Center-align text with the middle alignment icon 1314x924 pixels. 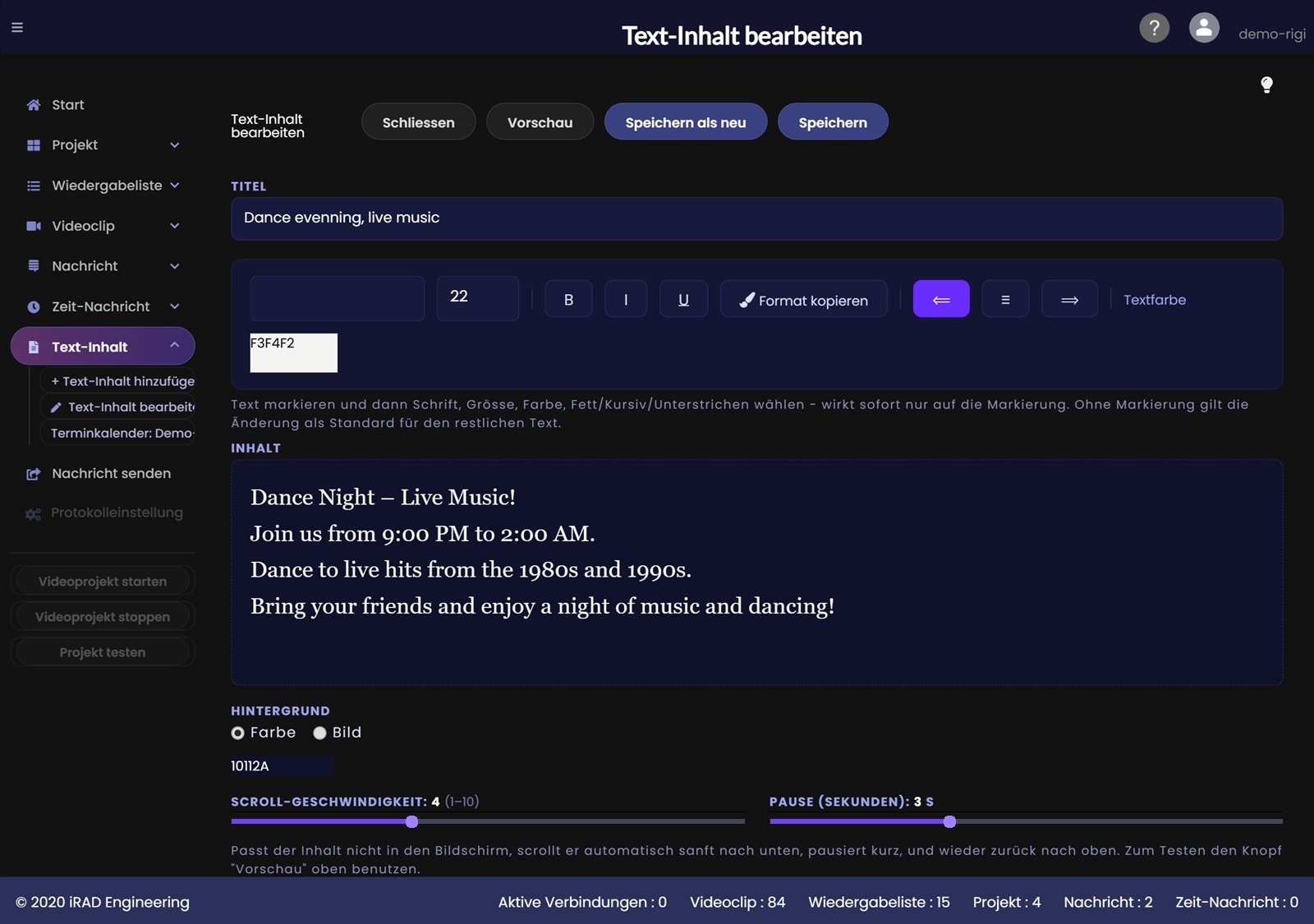(x=1005, y=300)
